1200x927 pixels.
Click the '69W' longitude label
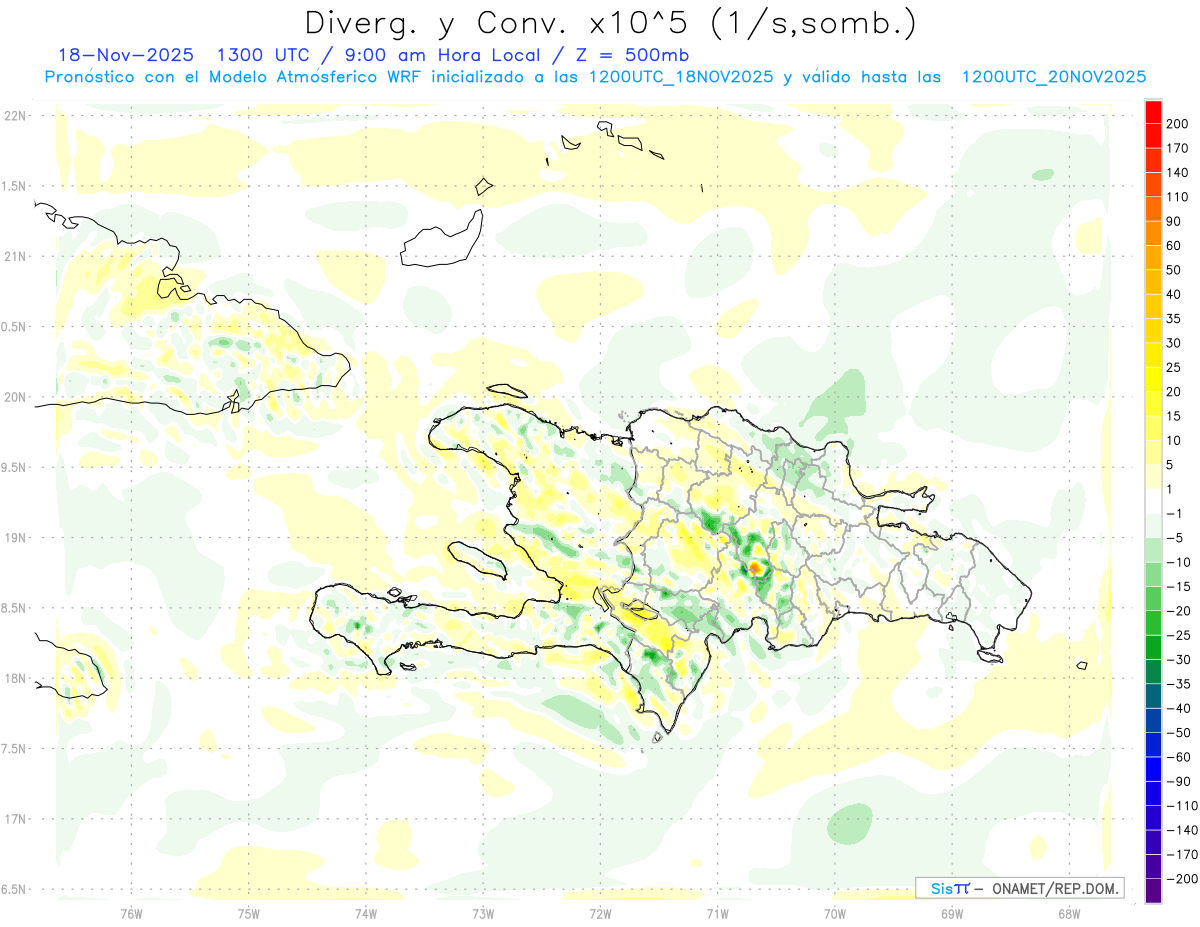(952, 913)
